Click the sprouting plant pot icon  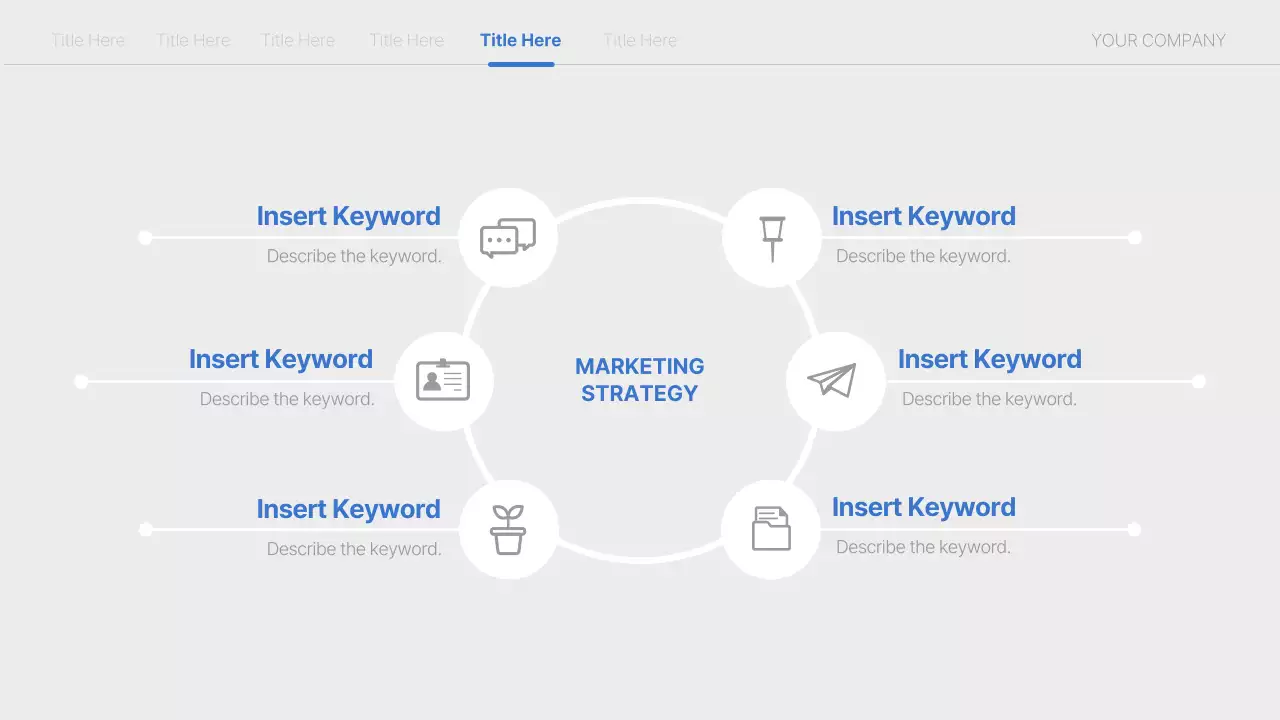point(509,528)
